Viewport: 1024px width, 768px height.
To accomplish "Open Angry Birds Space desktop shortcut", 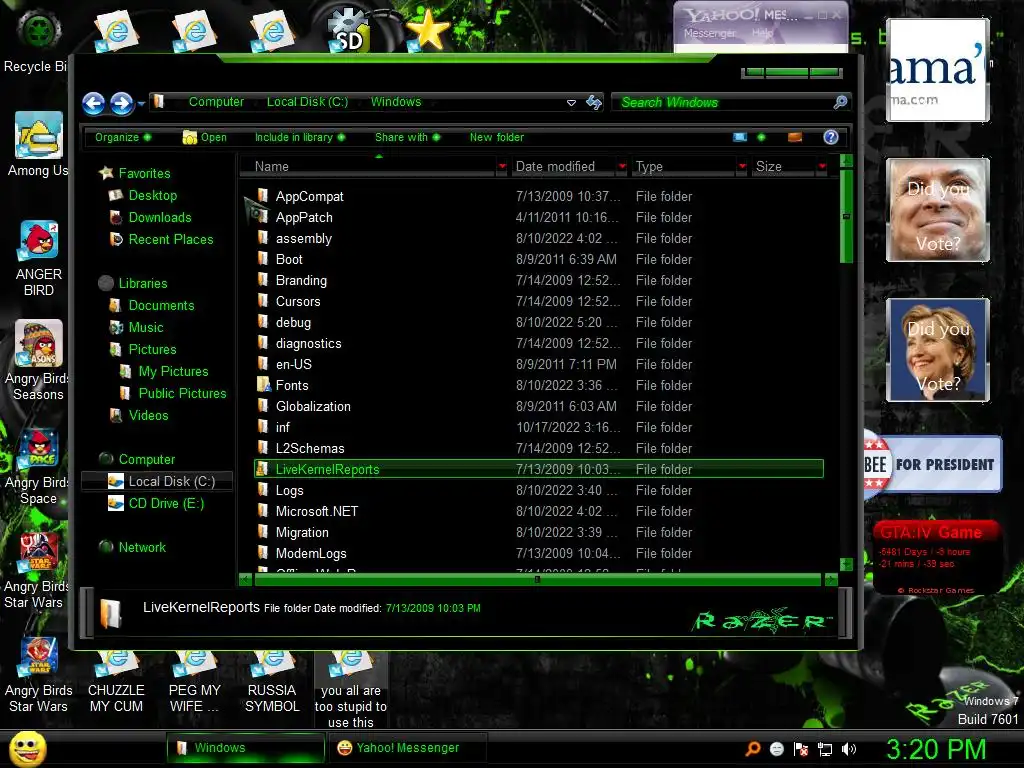I will tap(37, 466).
